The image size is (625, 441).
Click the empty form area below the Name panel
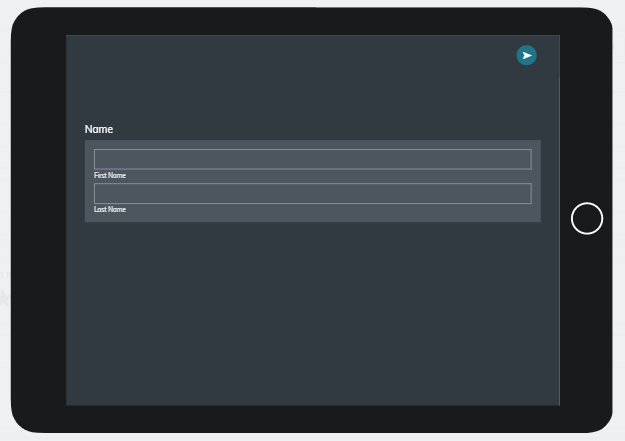tap(312, 310)
